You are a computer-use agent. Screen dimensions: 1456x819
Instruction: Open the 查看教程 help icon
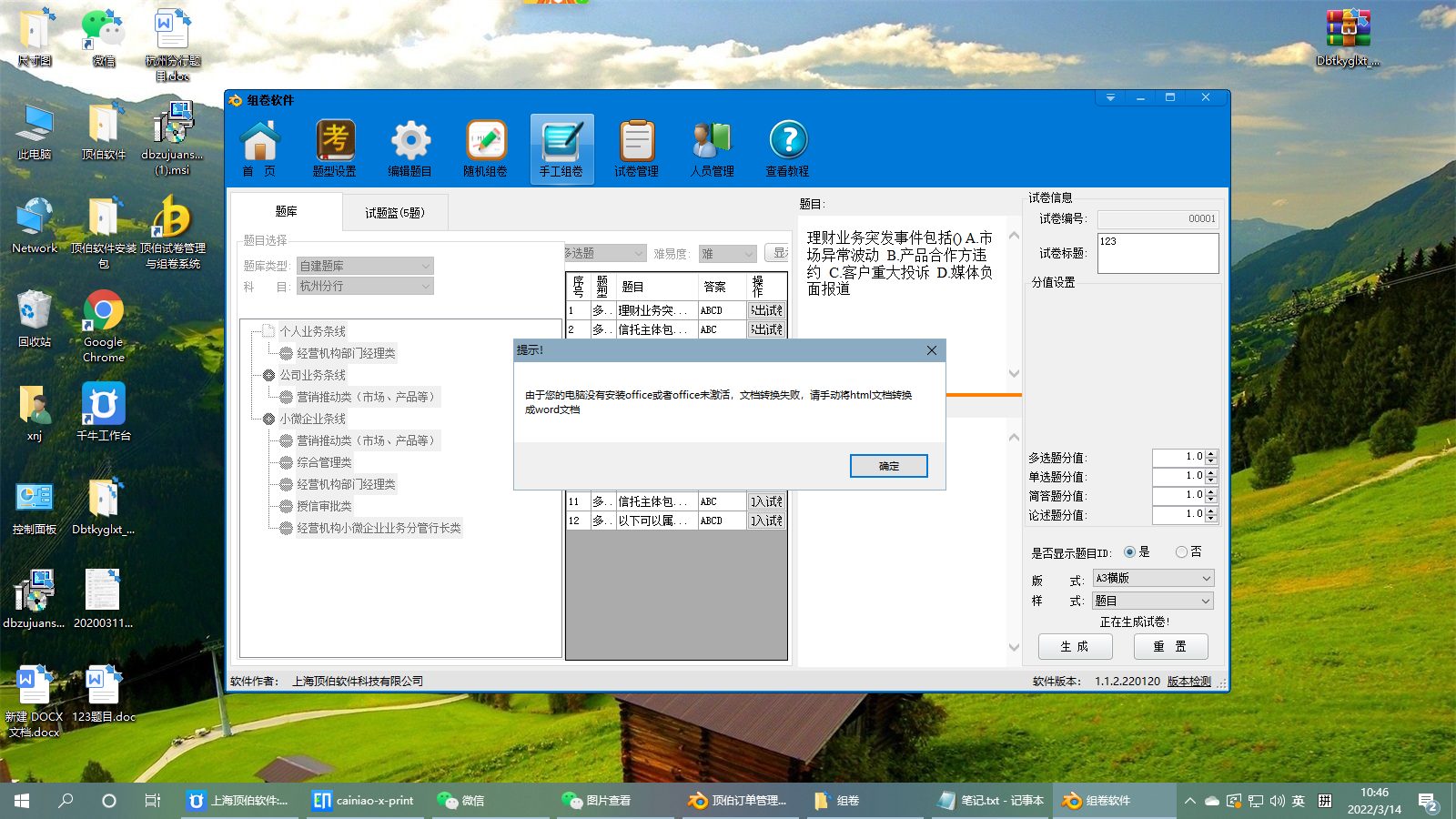click(x=787, y=147)
